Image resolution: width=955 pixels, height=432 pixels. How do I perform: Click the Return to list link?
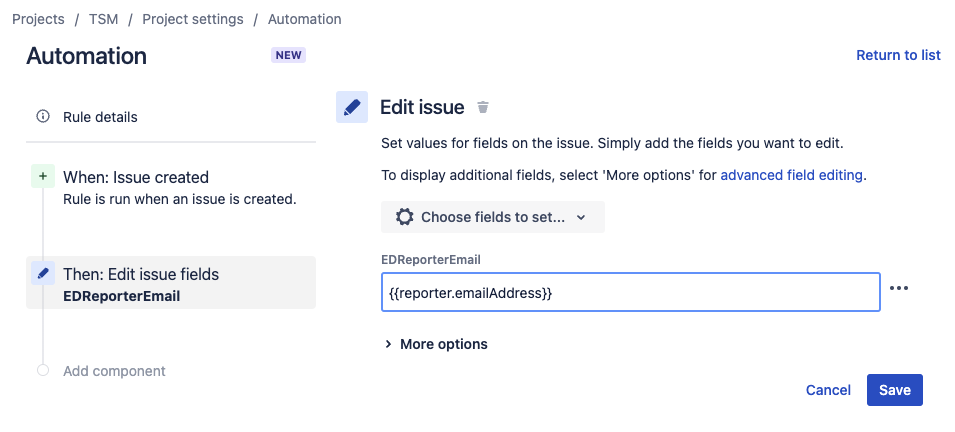[x=898, y=55]
